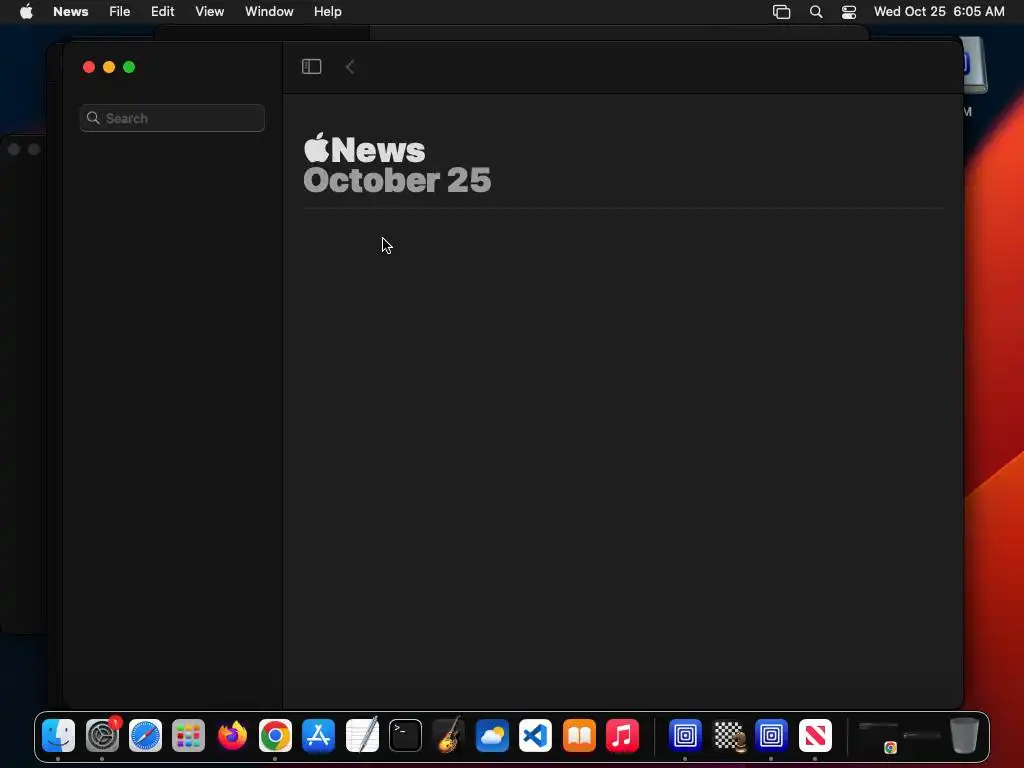Launch Google Chrome from the Dock
The height and width of the screenshot is (768, 1024).
click(x=276, y=736)
